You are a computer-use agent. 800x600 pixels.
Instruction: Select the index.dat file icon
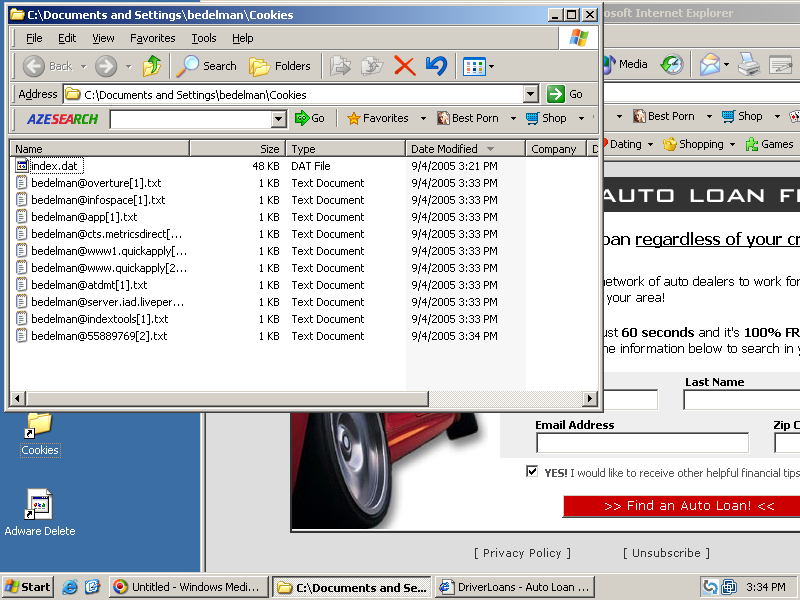[22, 166]
